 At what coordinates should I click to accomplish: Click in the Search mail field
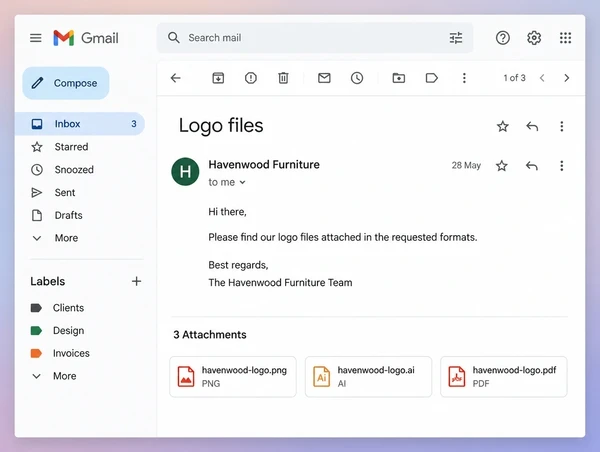pos(315,38)
